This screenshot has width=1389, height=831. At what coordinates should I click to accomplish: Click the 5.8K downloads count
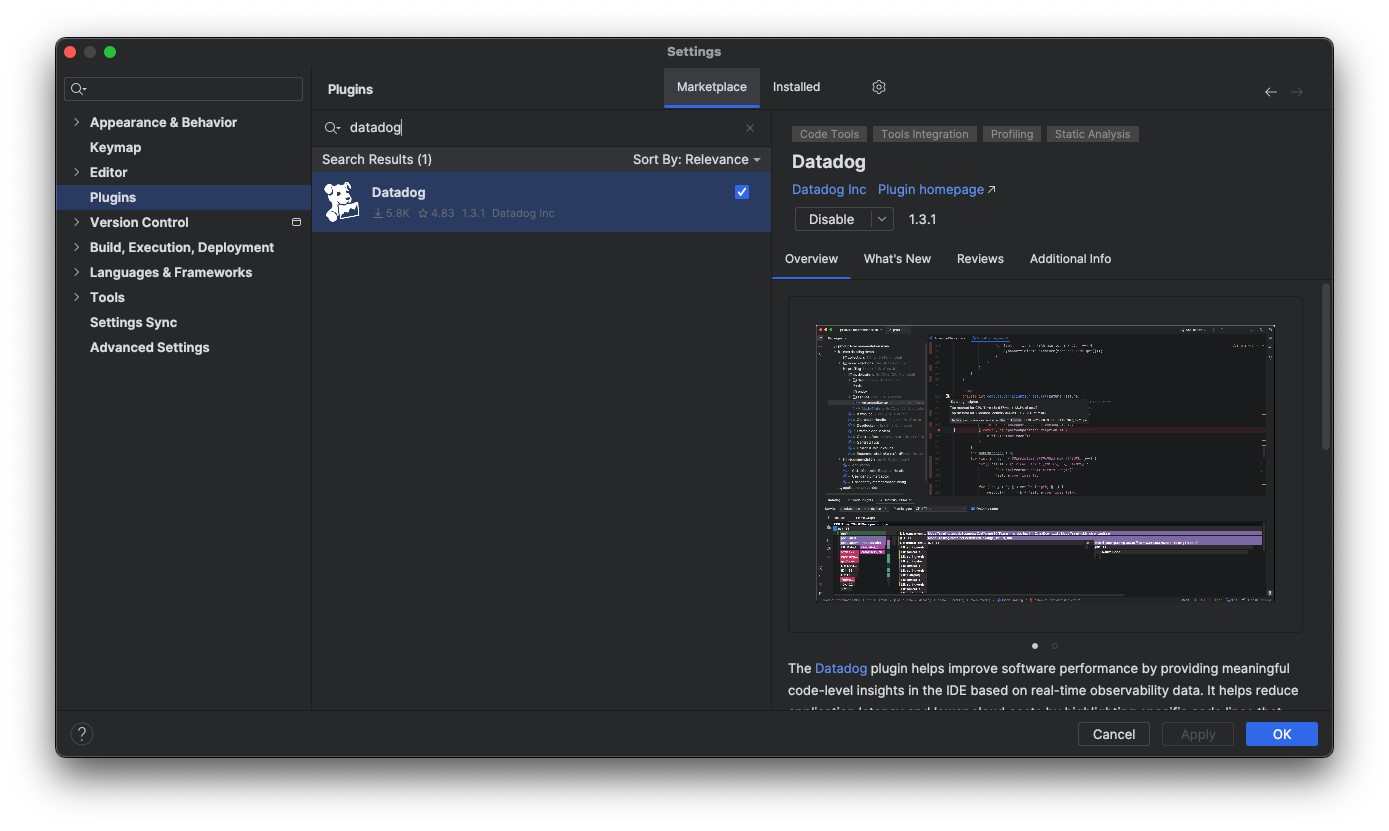pyautogui.click(x=391, y=213)
